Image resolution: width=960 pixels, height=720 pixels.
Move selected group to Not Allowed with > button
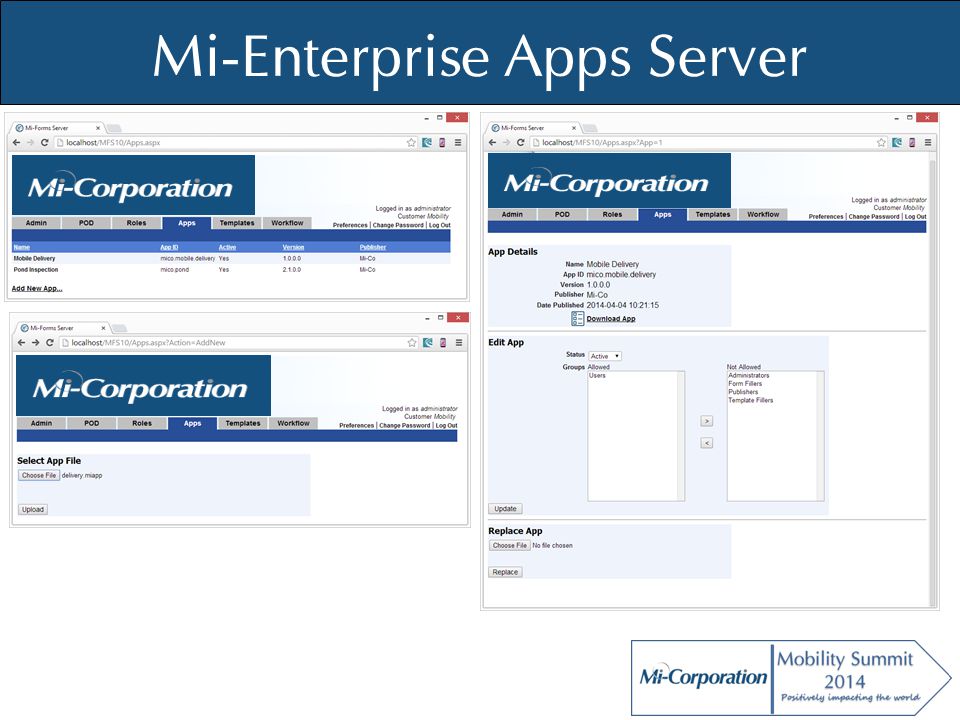tap(707, 421)
